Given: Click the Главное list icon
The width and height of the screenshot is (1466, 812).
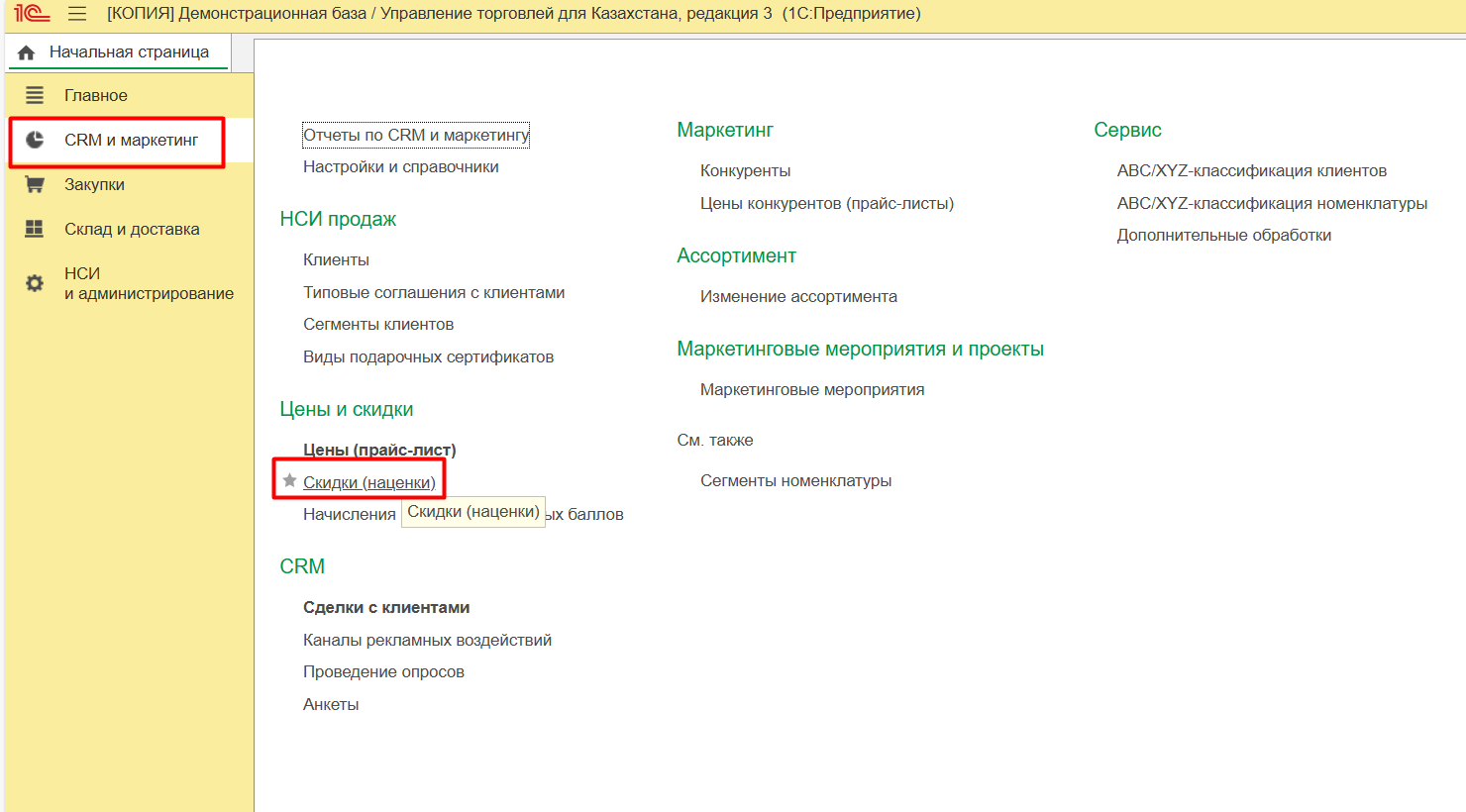Looking at the screenshot, I should point(35,95).
